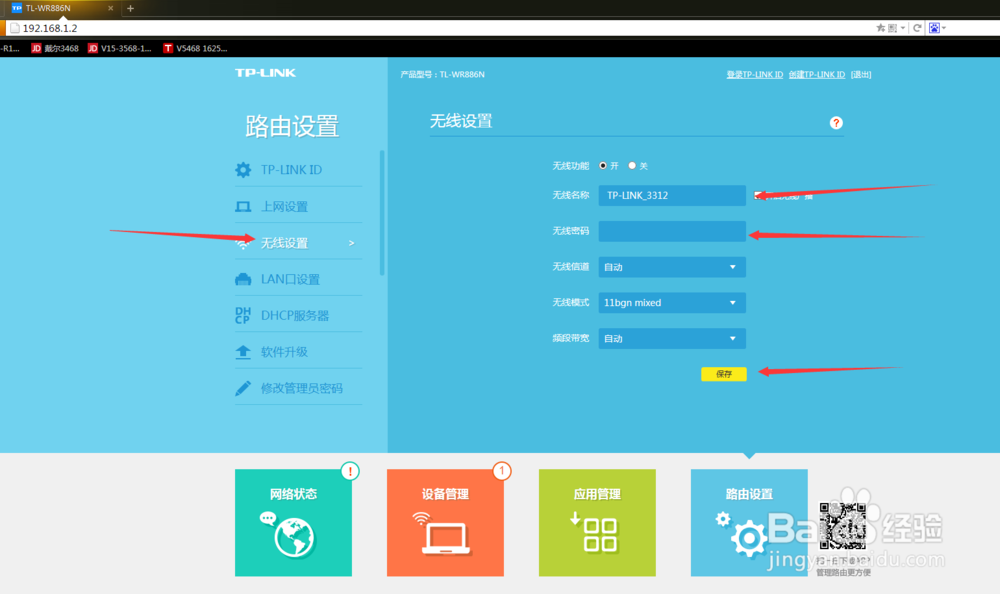Click the Baidu paw icon in toolbar

pyautogui.click(x=934, y=28)
